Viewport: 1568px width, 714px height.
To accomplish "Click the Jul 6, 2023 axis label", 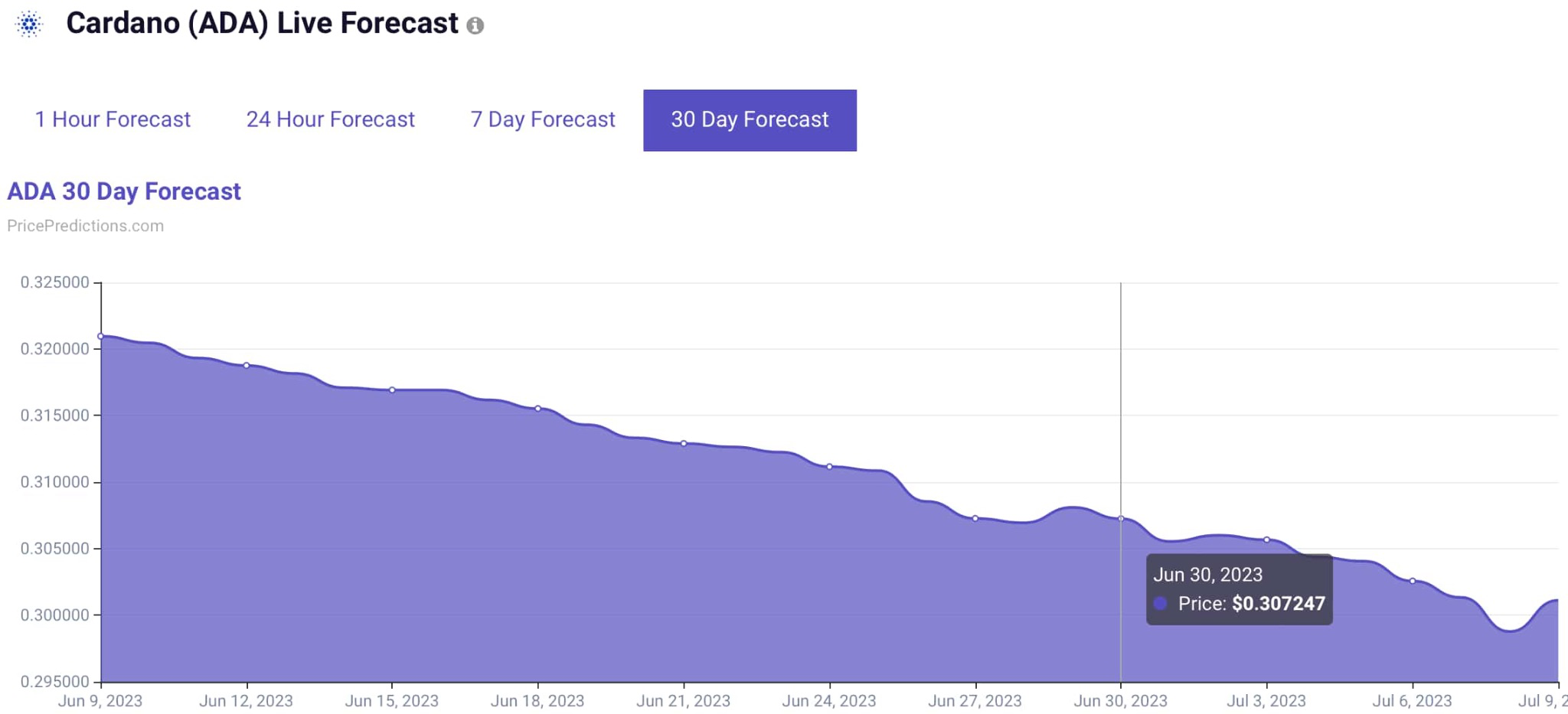I will [x=1413, y=700].
